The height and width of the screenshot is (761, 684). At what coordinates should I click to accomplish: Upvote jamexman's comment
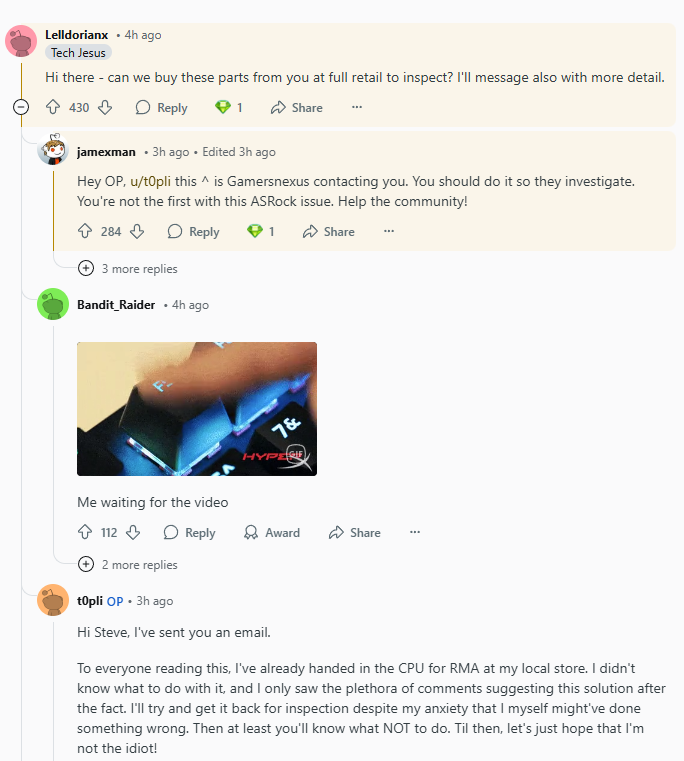click(x=85, y=232)
